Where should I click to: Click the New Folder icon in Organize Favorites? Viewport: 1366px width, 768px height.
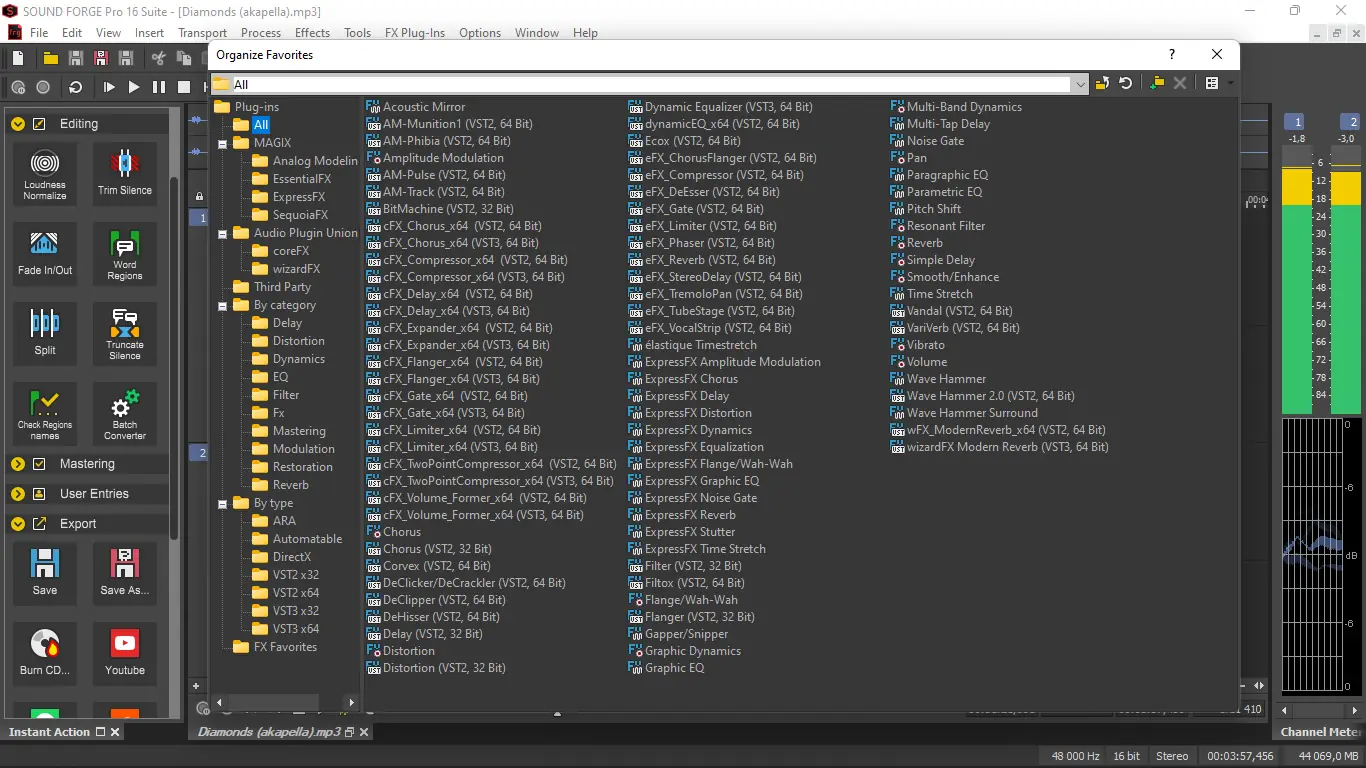(x=1157, y=84)
